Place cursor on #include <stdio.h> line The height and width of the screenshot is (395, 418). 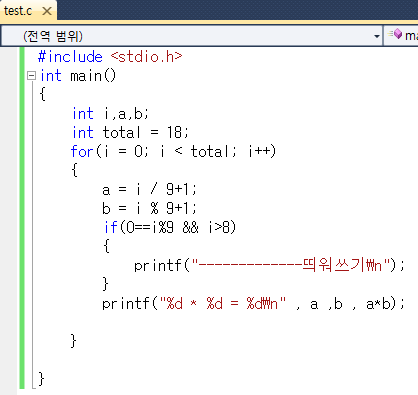click(110, 57)
